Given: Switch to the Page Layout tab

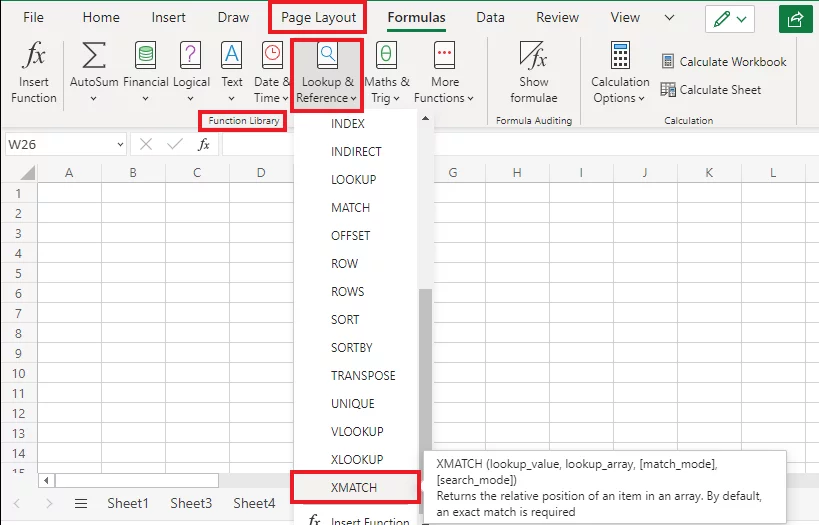Looking at the screenshot, I should pos(318,17).
